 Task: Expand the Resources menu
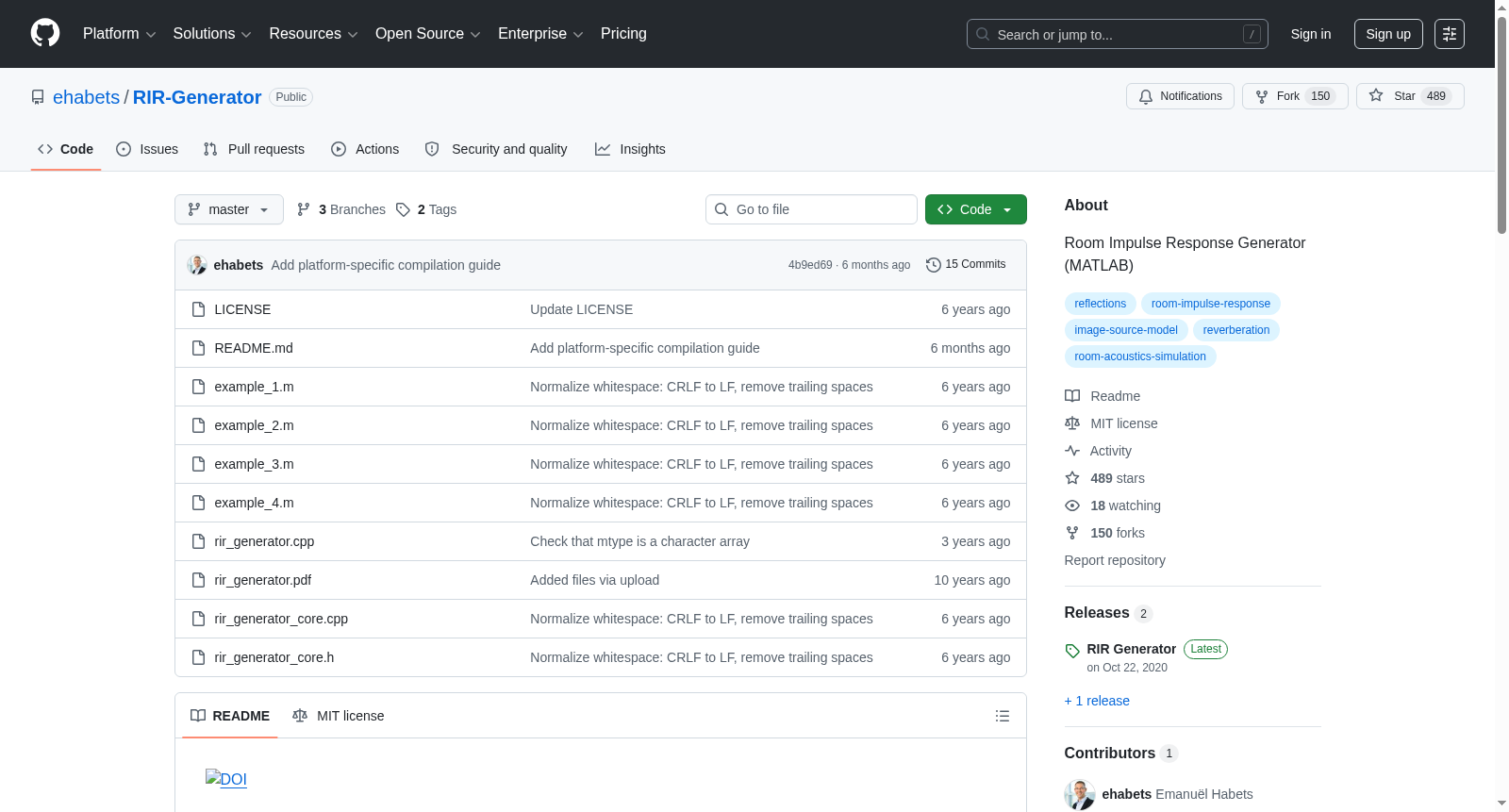click(x=313, y=34)
